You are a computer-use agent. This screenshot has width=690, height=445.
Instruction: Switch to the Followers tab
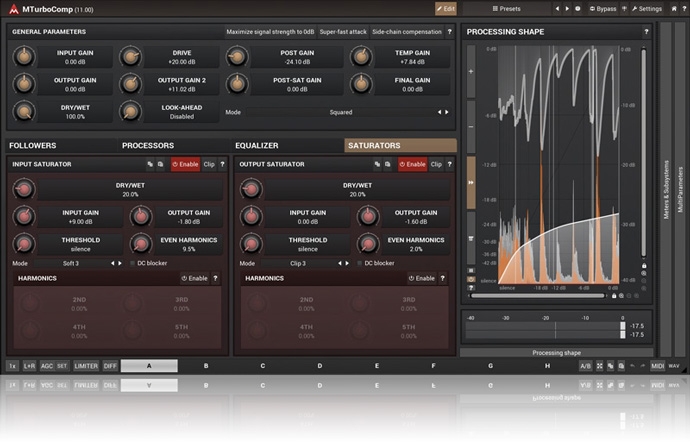pos(33,146)
